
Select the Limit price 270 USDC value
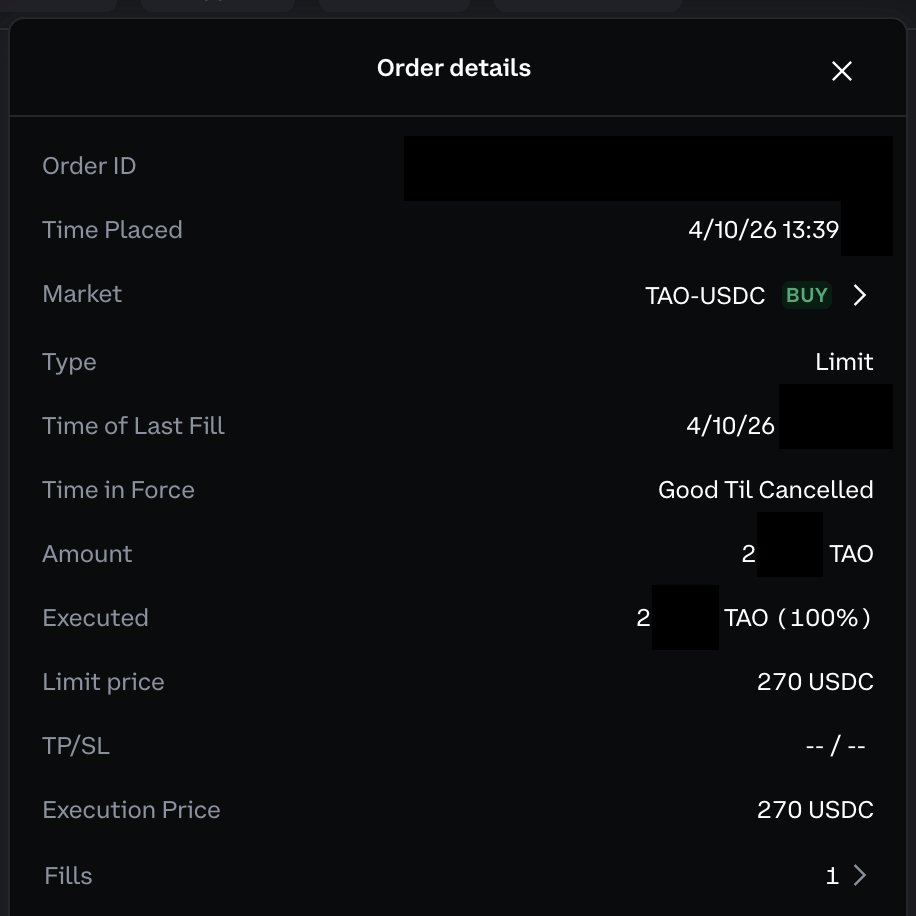pos(815,682)
